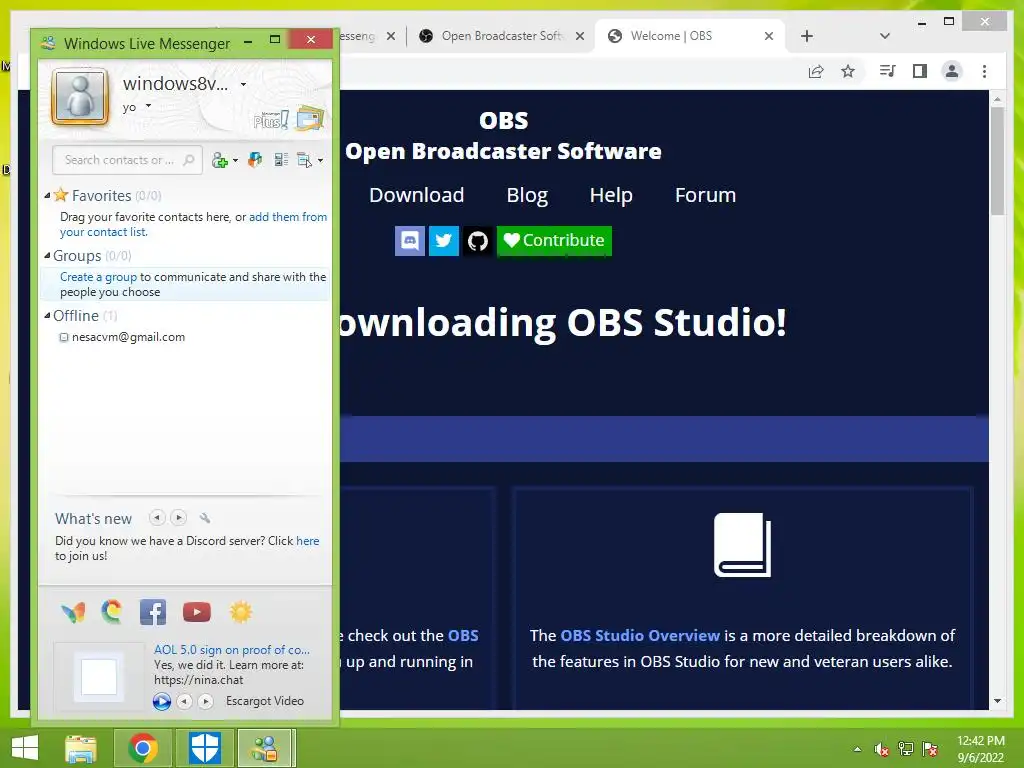This screenshot has width=1024, height=768.
Task: Close the Open Broadcaster Software tab
Action: point(580,36)
